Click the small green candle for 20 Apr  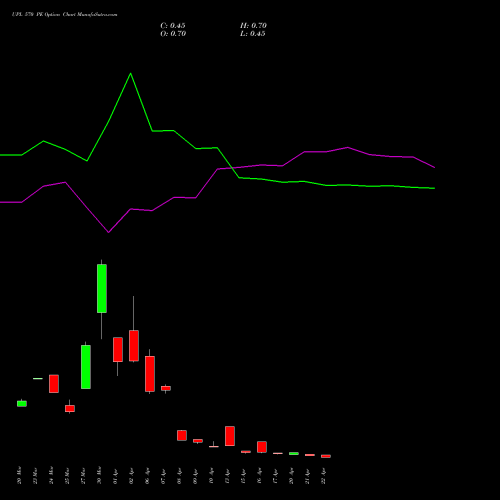294,453
